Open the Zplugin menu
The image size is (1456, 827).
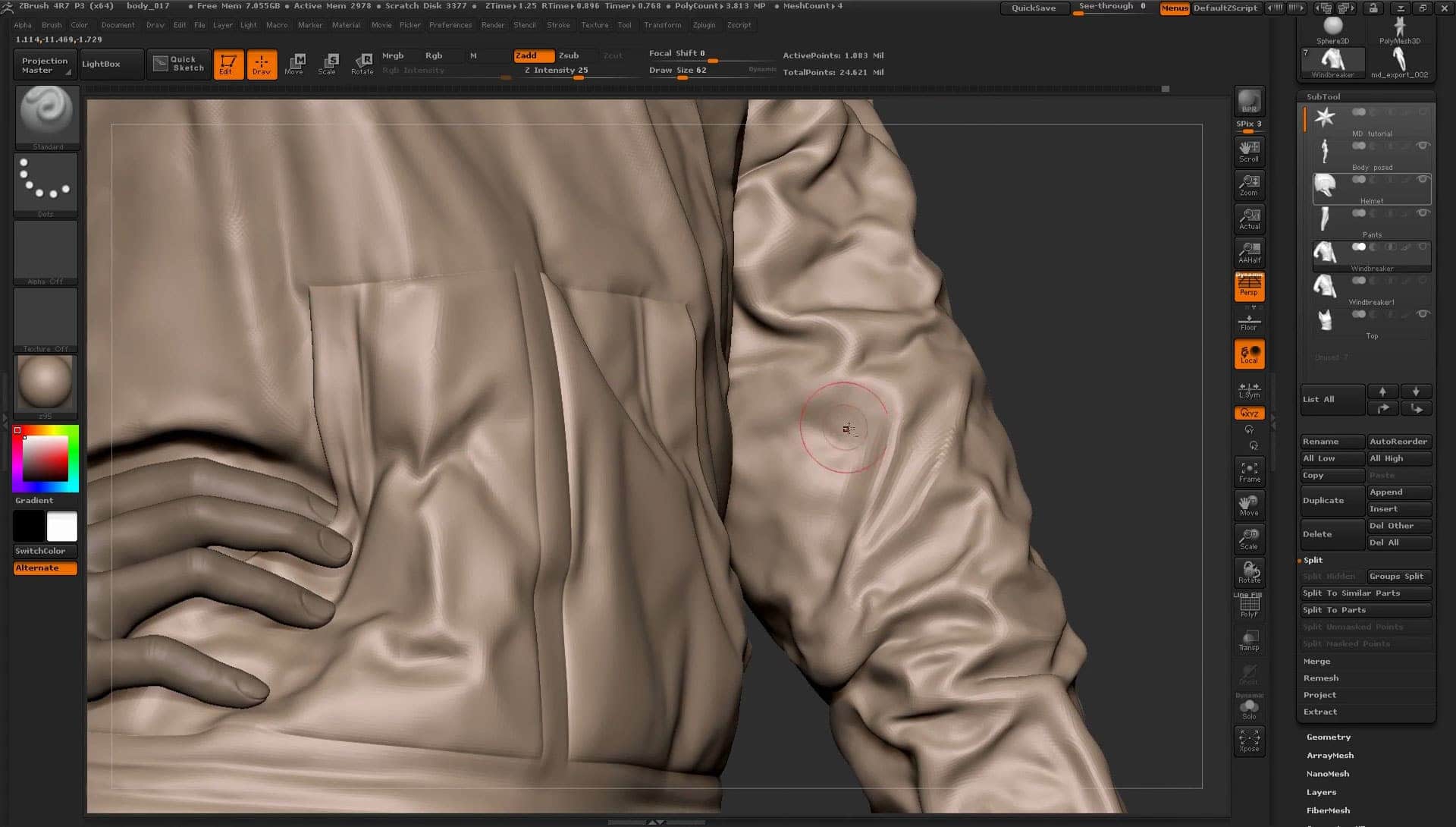pos(704,25)
